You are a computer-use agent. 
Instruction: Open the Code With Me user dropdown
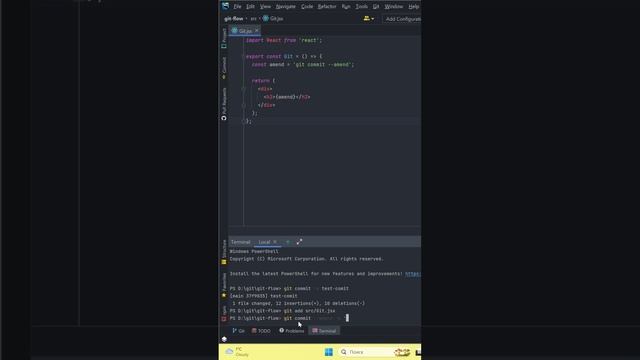[x=369, y=18]
